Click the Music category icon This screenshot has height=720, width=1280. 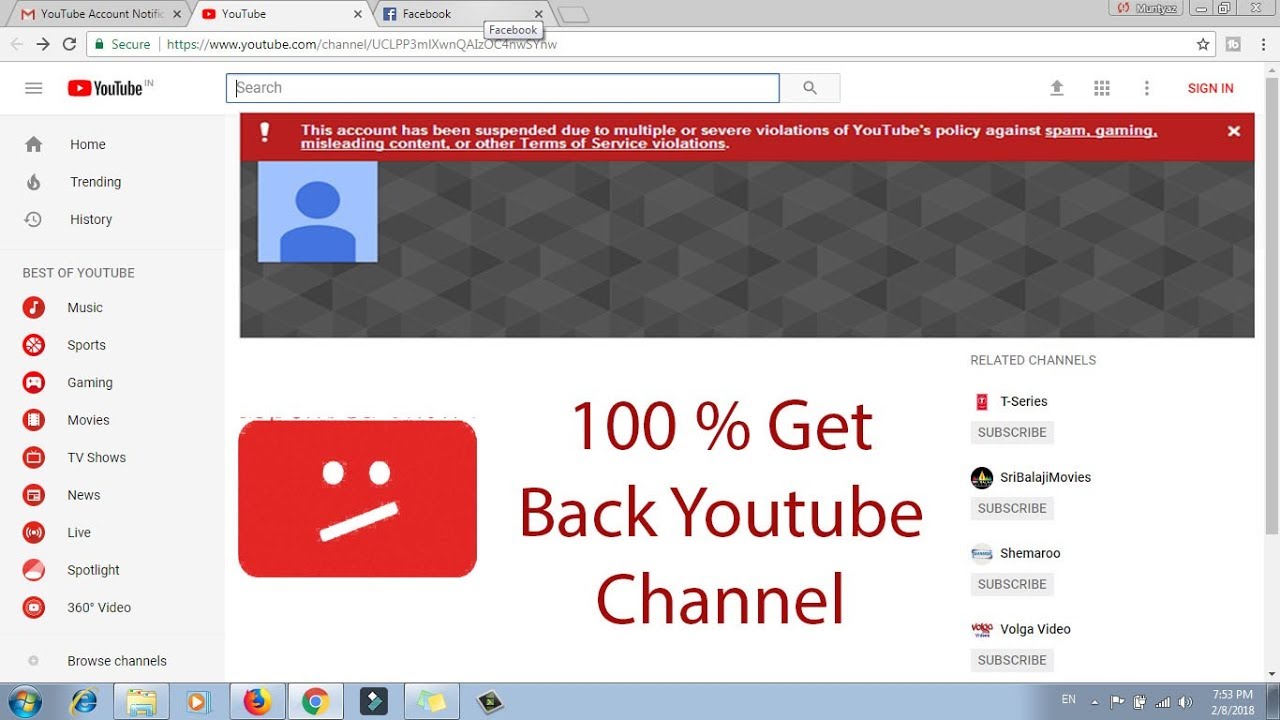(x=34, y=308)
